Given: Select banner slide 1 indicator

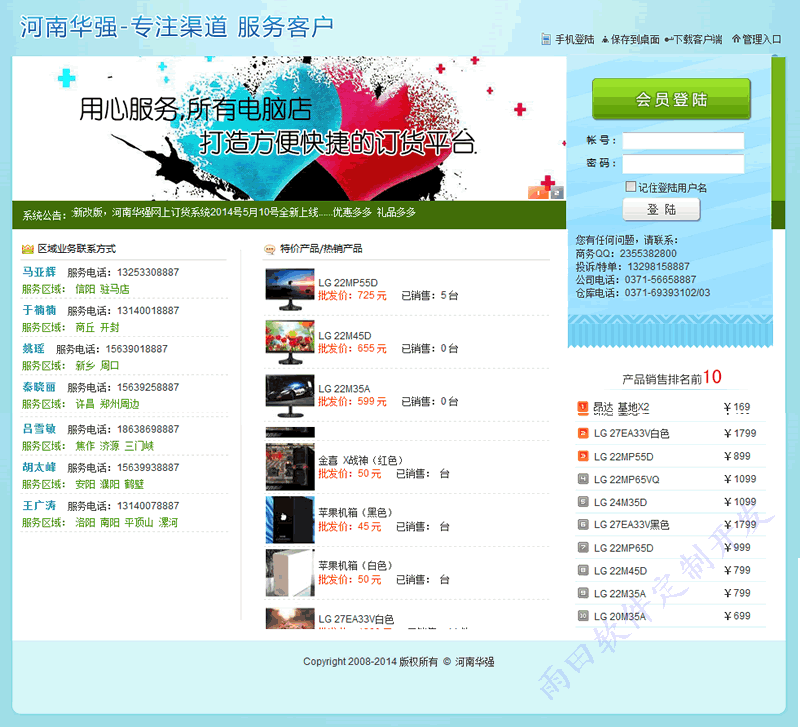Looking at the screenshot, I should pyautogui.click(x=537, y=193).
